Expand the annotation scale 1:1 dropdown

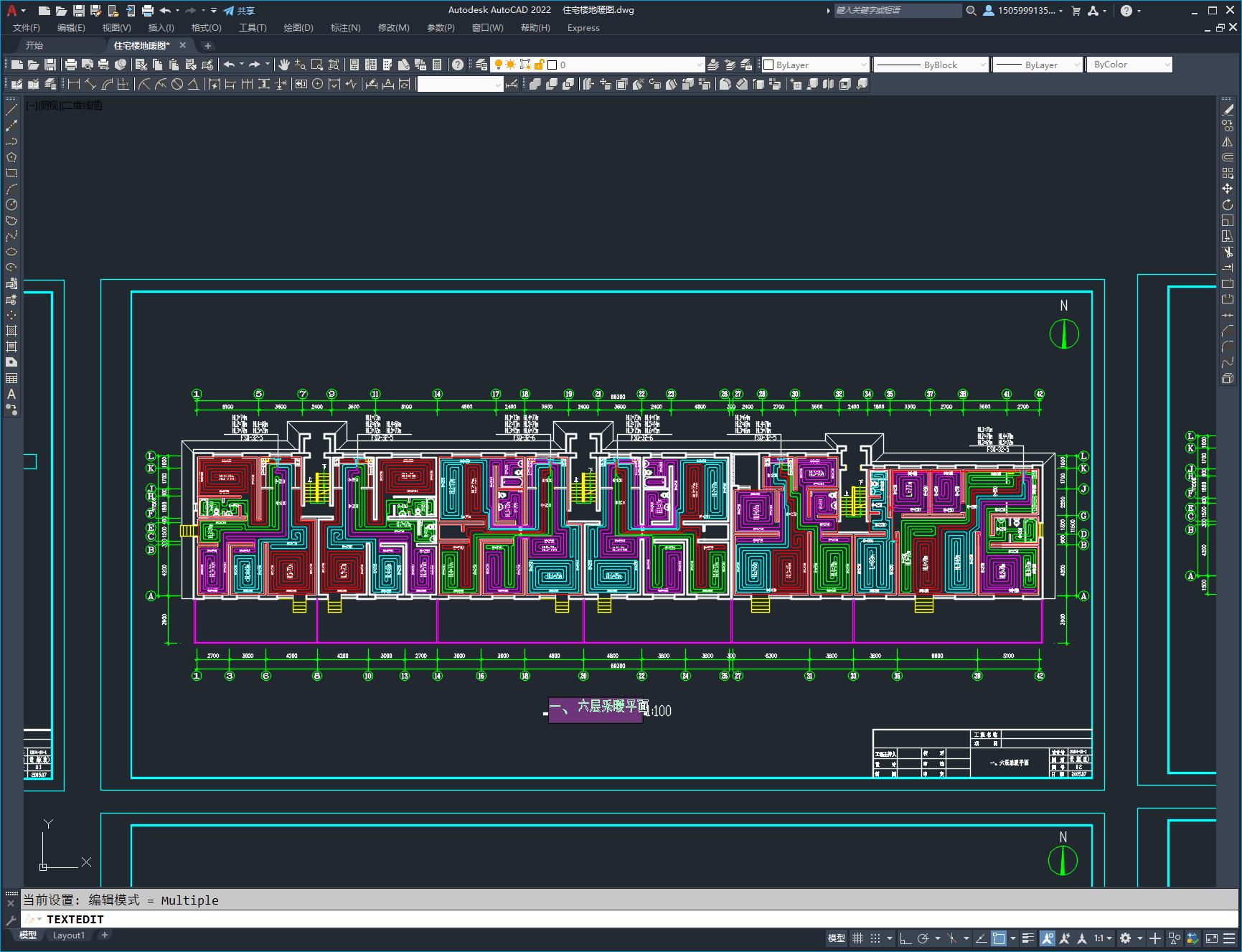click(1103, 938)
